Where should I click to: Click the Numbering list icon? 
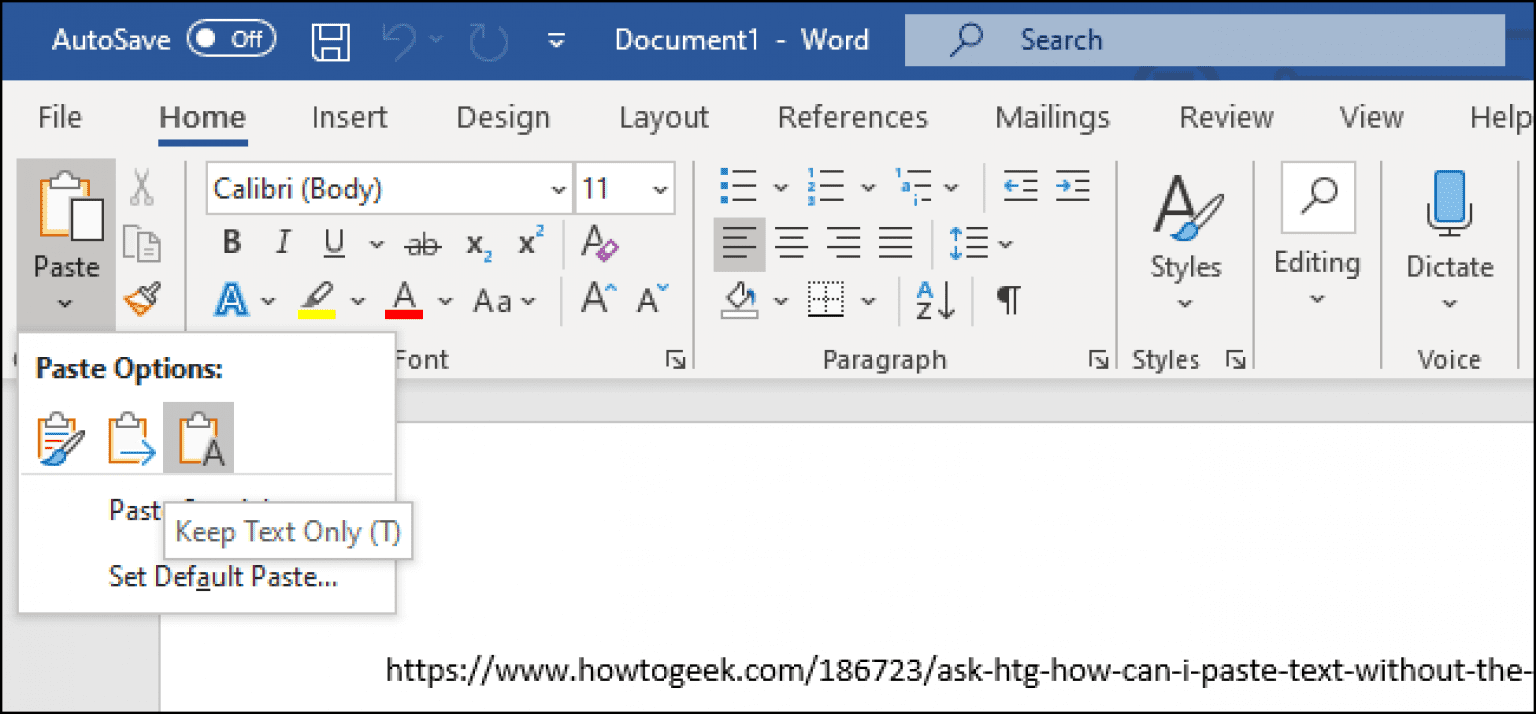(x=826, y=186)
